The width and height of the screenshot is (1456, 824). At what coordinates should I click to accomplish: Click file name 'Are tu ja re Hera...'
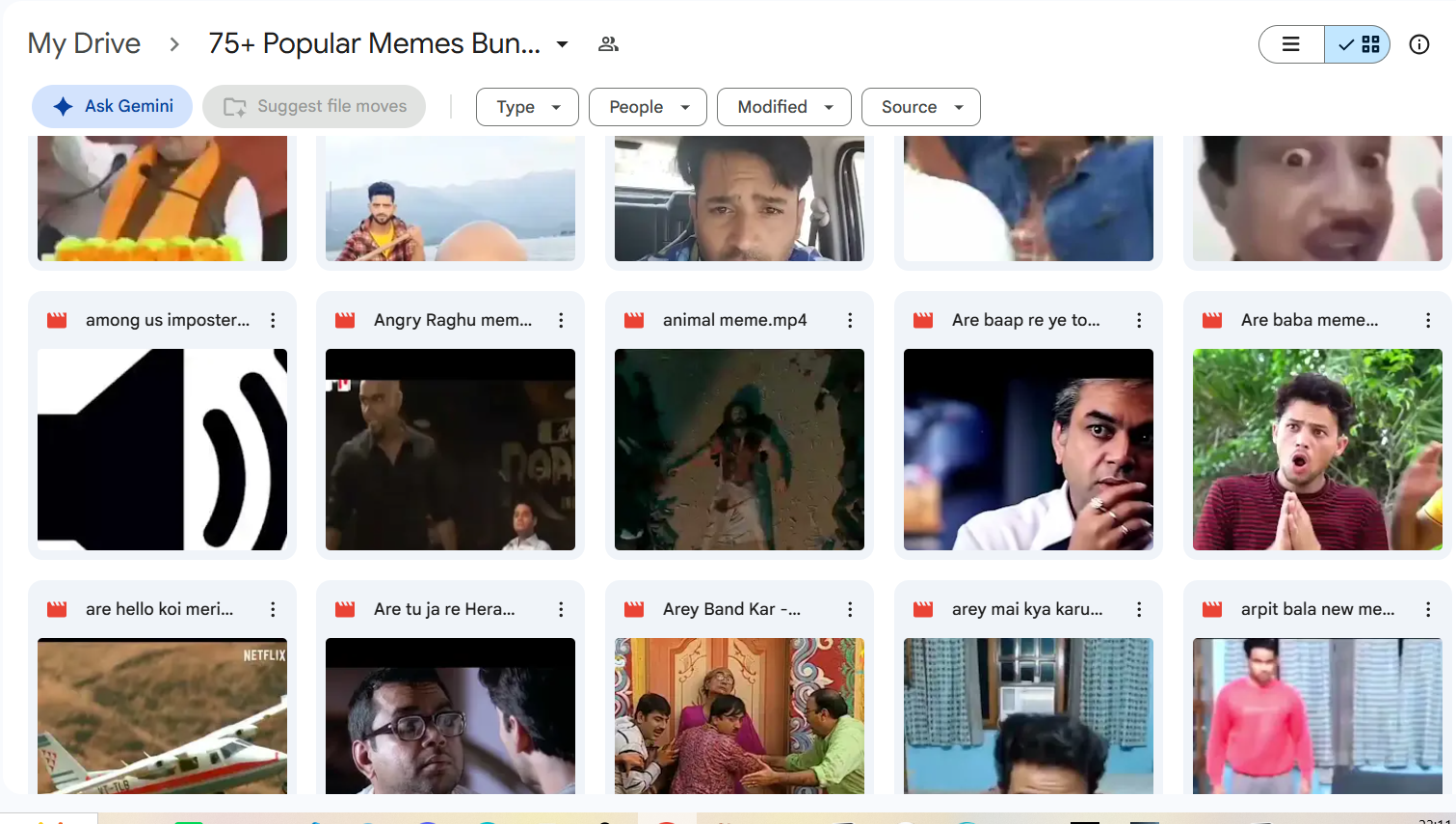pyautogui.click(x=444, y=609)
